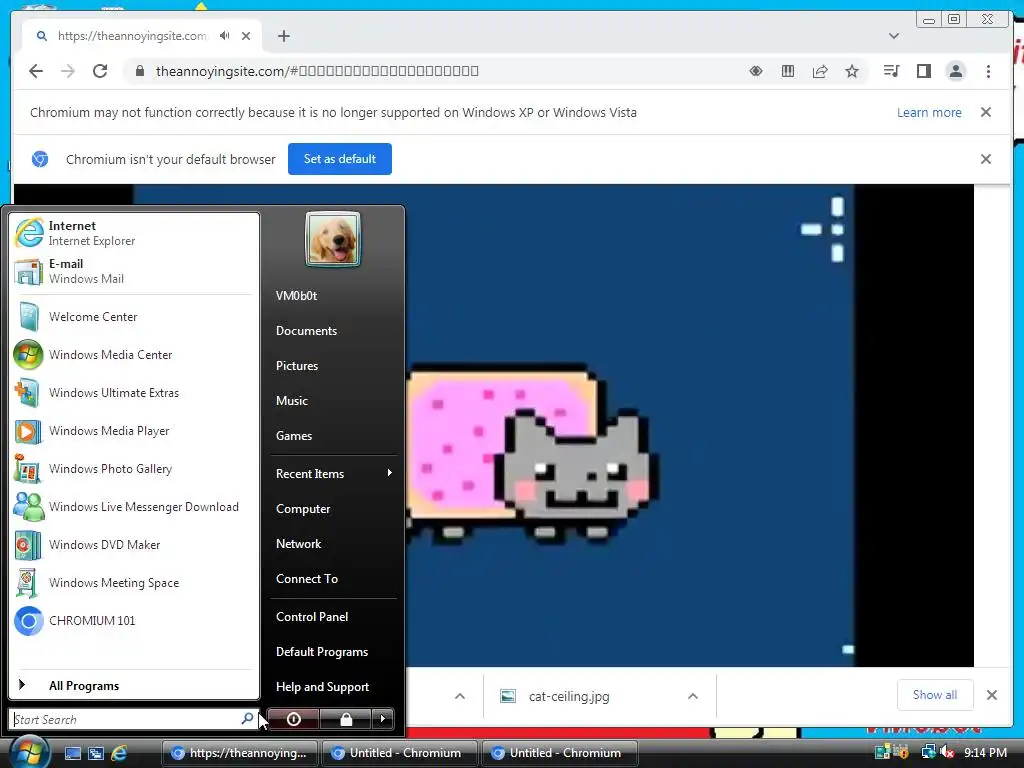1024x768 pixels.
Task: Open the media controls icon
Action: point(891,71)
